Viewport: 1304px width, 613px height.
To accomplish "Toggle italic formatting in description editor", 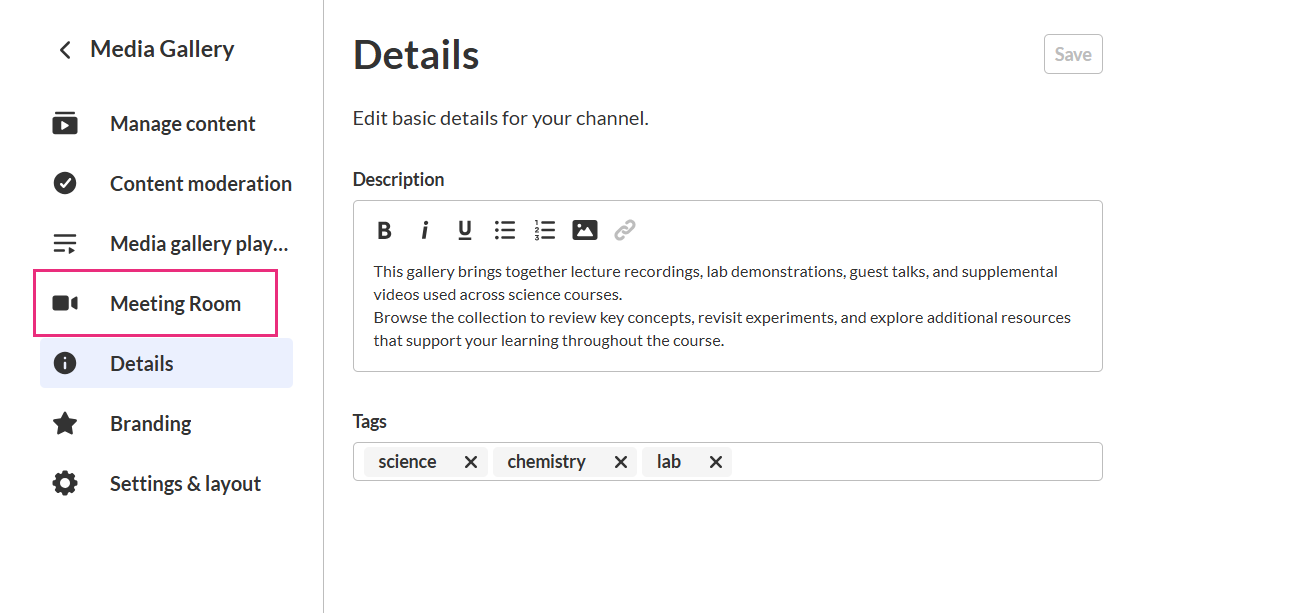I will [425, 231].
